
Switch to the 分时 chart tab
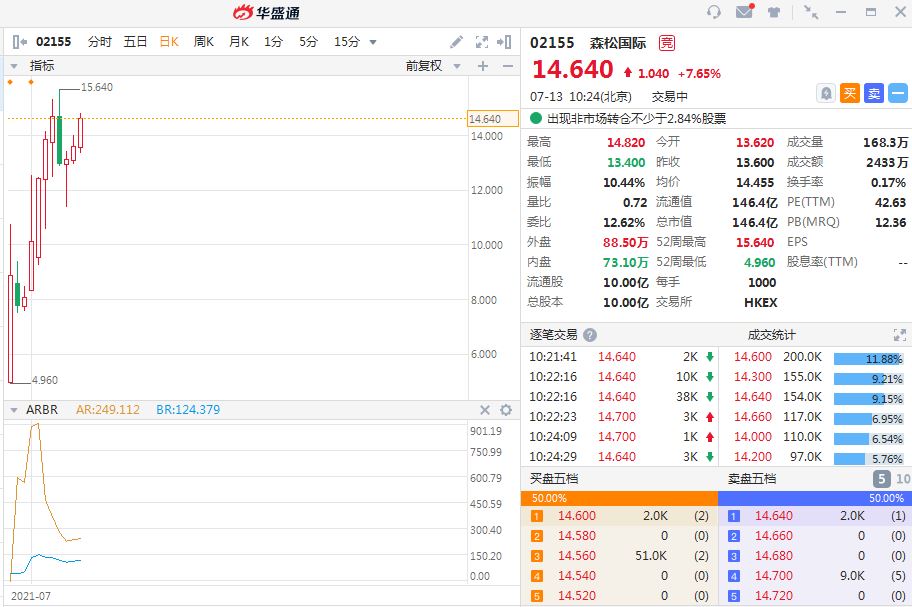click(100, 42)
